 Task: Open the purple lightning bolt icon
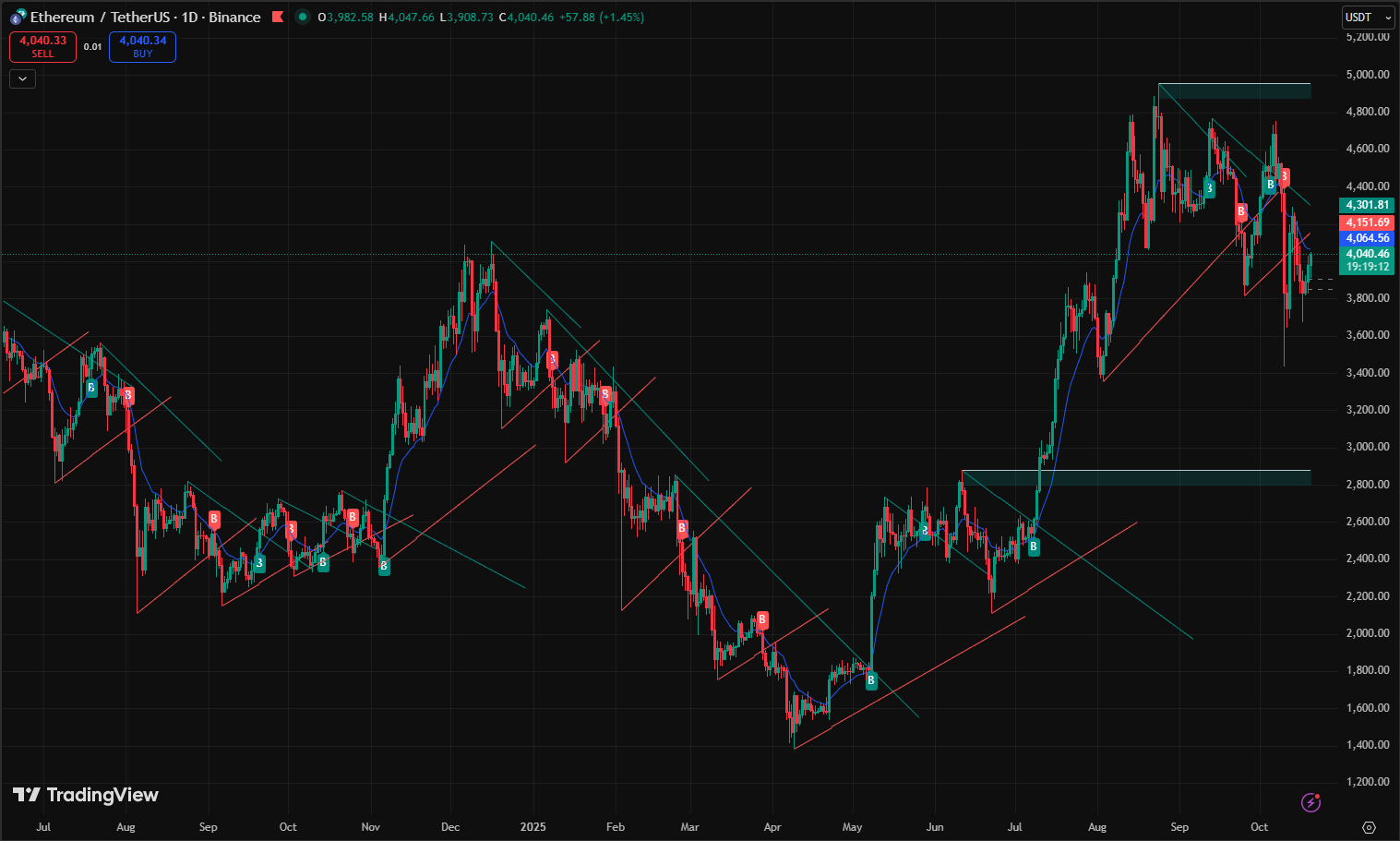1310,802
